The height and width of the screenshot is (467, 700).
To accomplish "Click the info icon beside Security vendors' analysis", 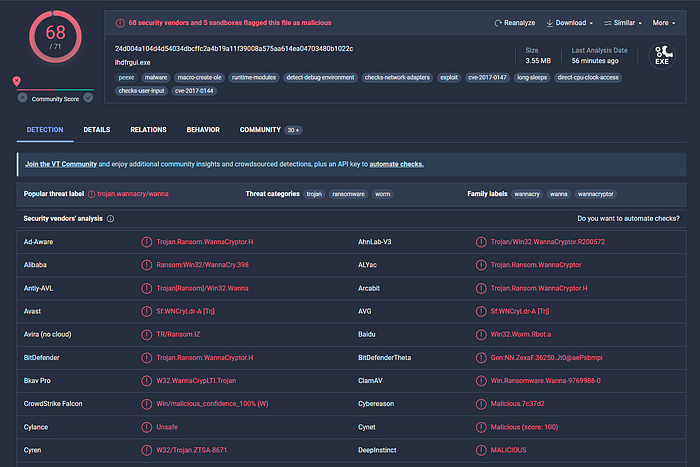I will click(110, 219).
